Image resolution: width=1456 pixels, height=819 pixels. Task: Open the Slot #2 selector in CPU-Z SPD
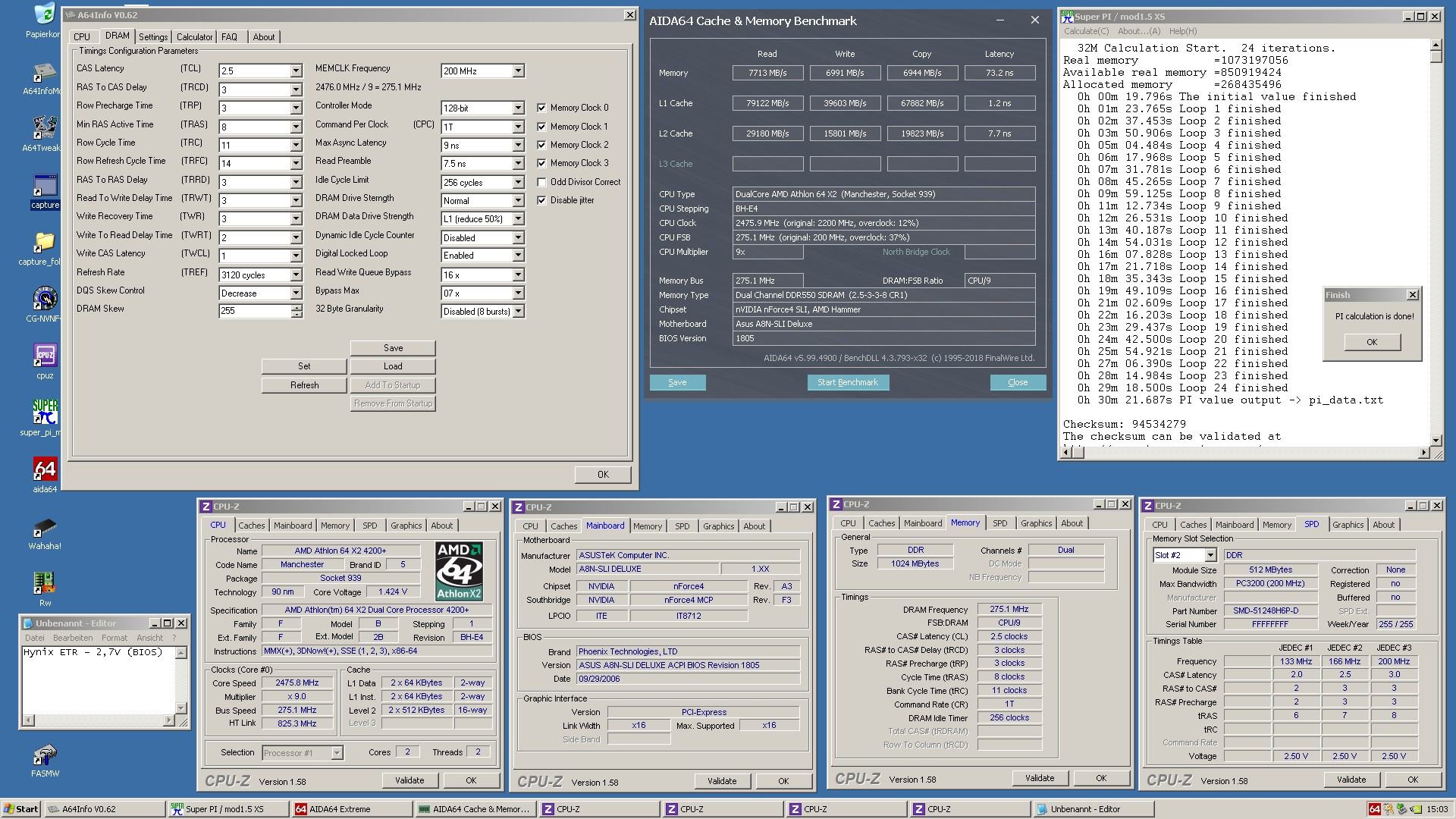click(1211, 555)
